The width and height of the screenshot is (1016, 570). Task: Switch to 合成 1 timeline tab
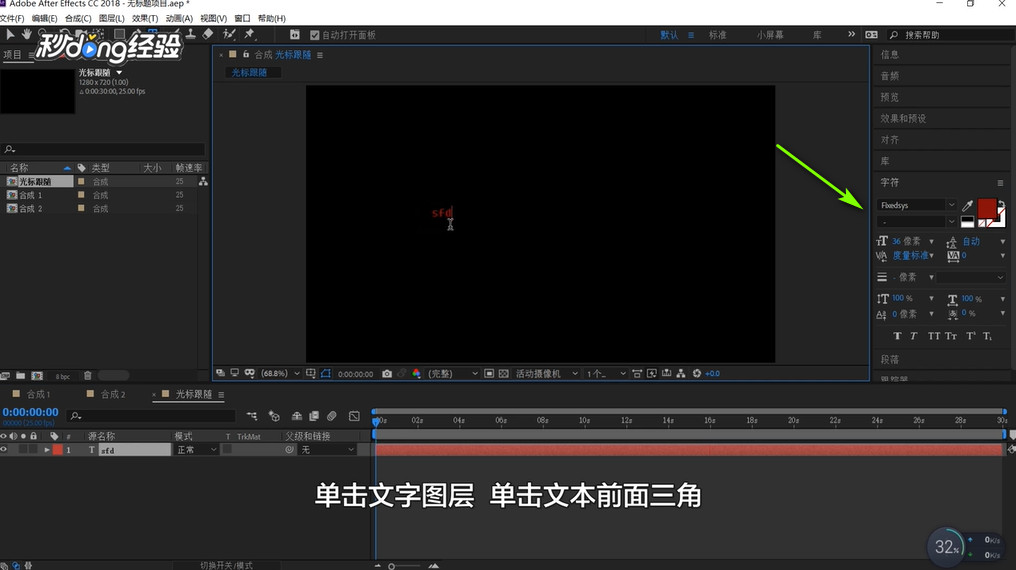(x=38, y=394)
